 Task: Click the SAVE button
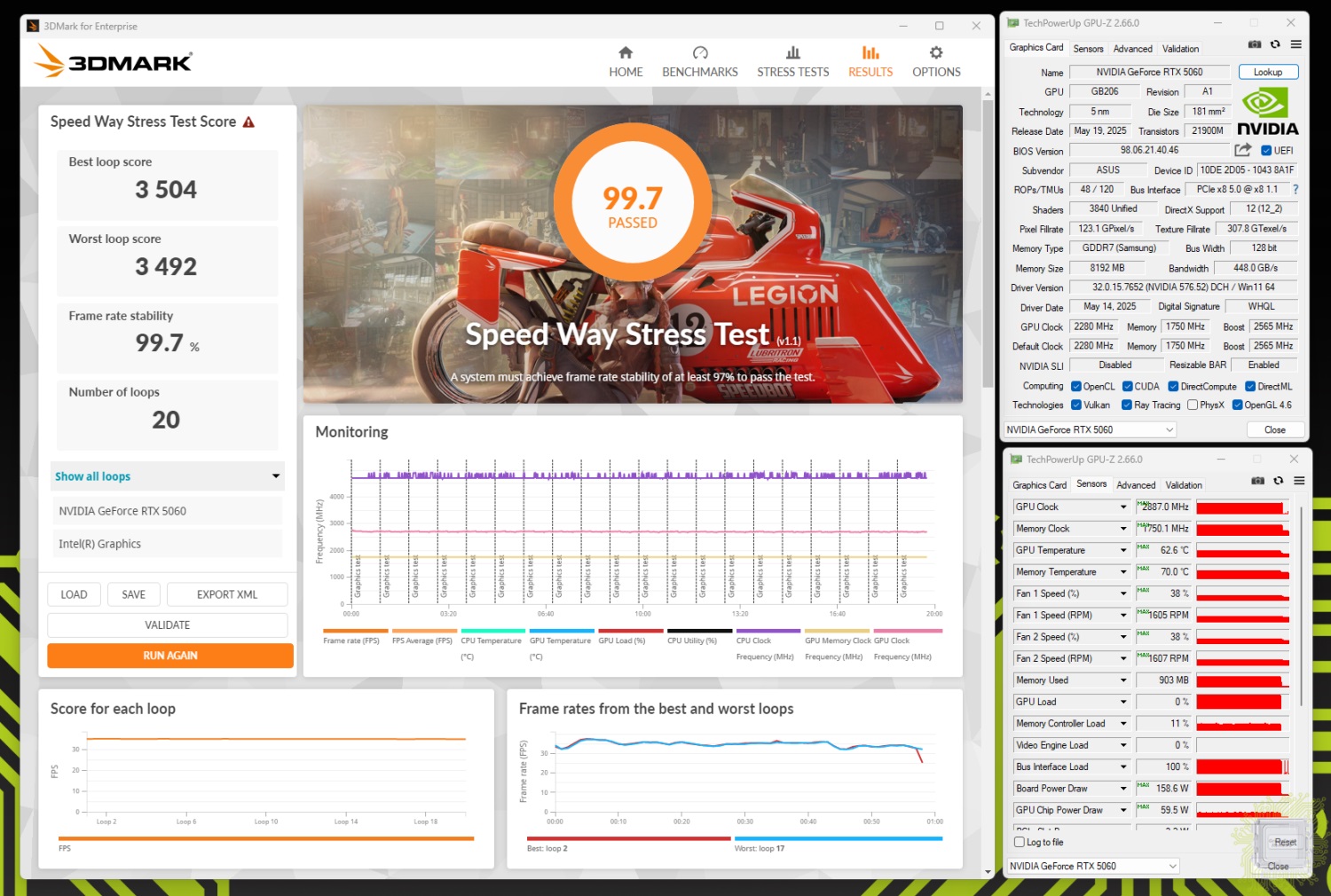point(133,594)
